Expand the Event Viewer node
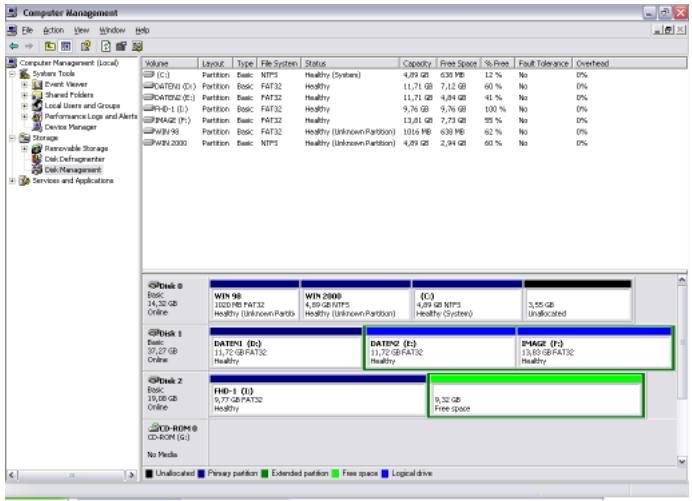Screen dimensions: 692x501 click(x=25, y=84)
